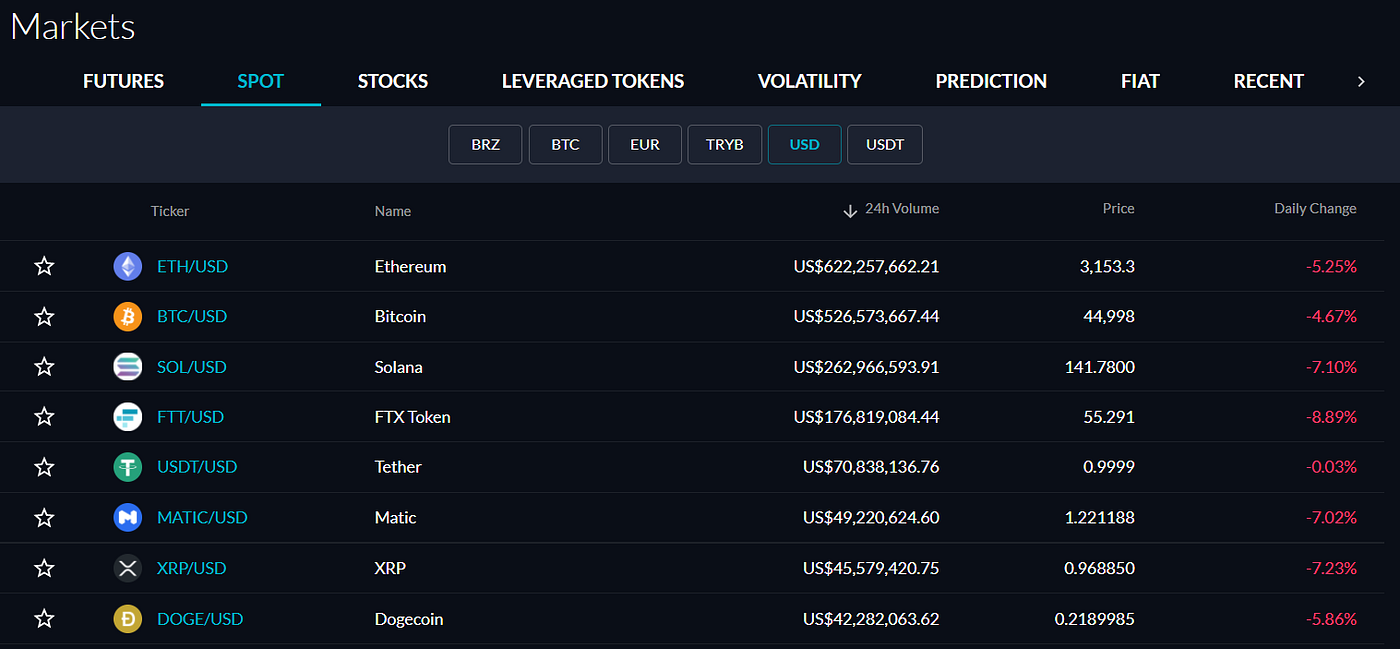Sort by the Daily Change column header

click(1315, 209)
